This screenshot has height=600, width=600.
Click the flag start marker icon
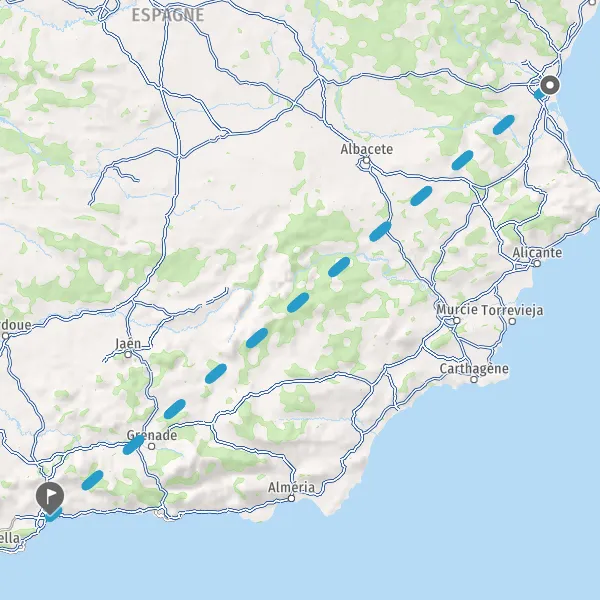click(x=50, y=497)
